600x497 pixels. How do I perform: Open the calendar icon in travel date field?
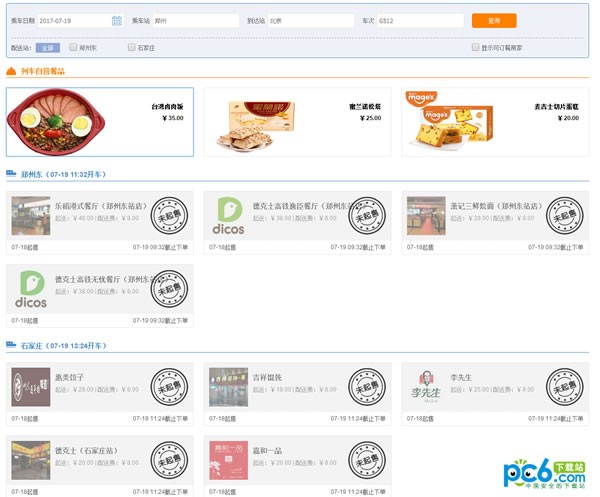(x=116, y=21)
